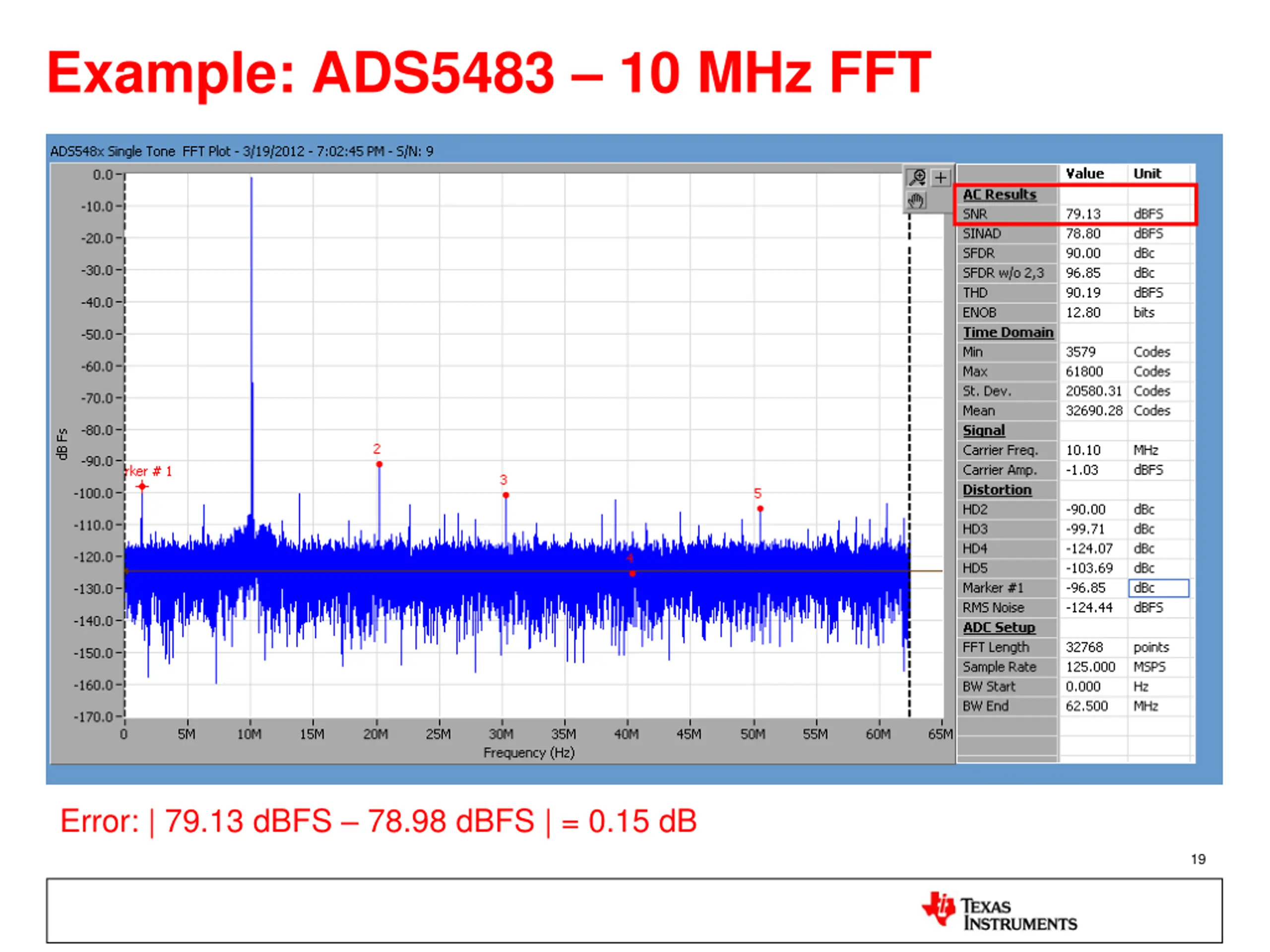Image resolution: width=1270 pixels, height=952 pixels.
Task: Click the HD2 value -90.00
Action: 1085,510
